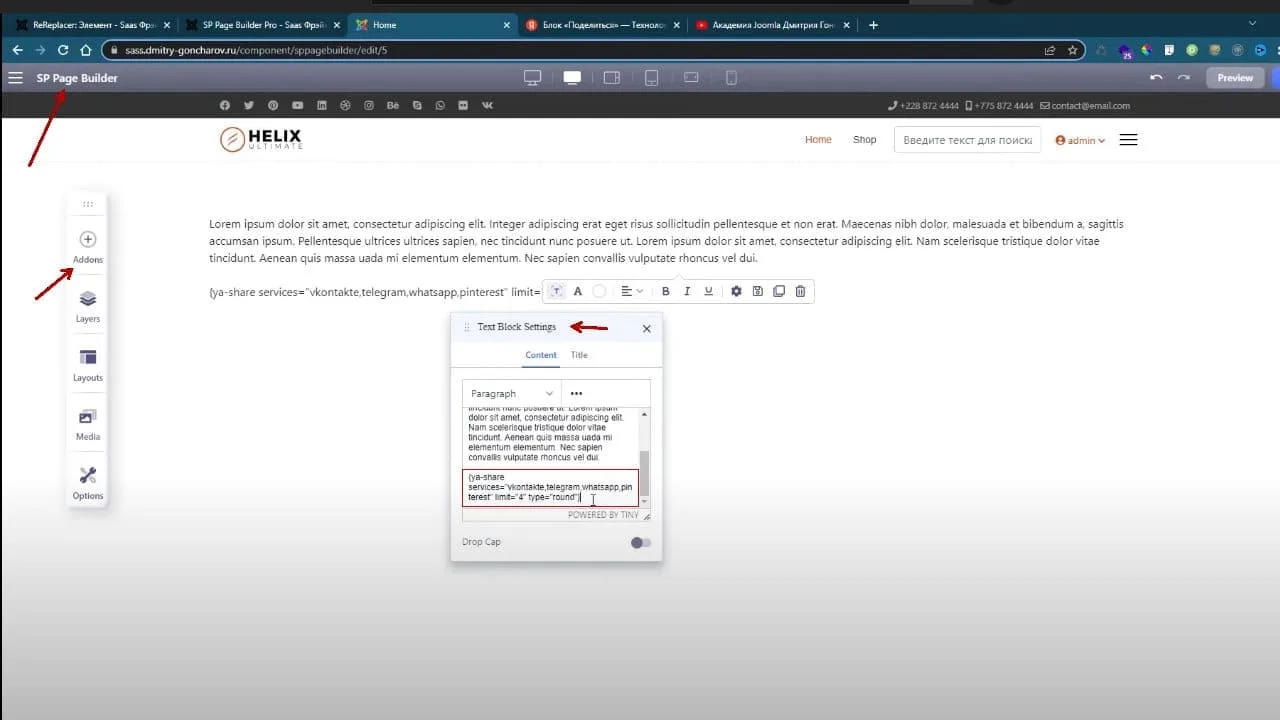1280x720 pixels.
Task: Apply bold formatting in the inline toolbar
Action: click(x=666, y=291)
